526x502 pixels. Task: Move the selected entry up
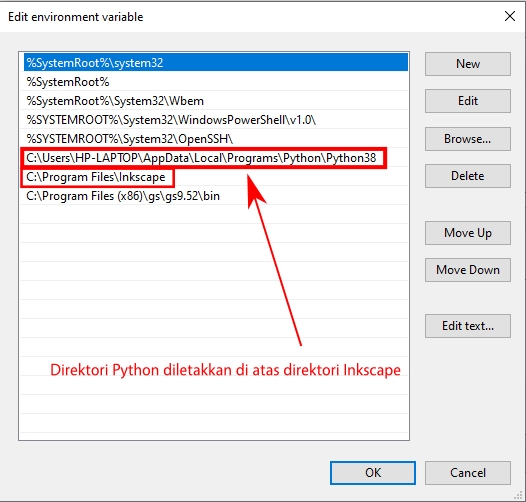tap(468, 233)
